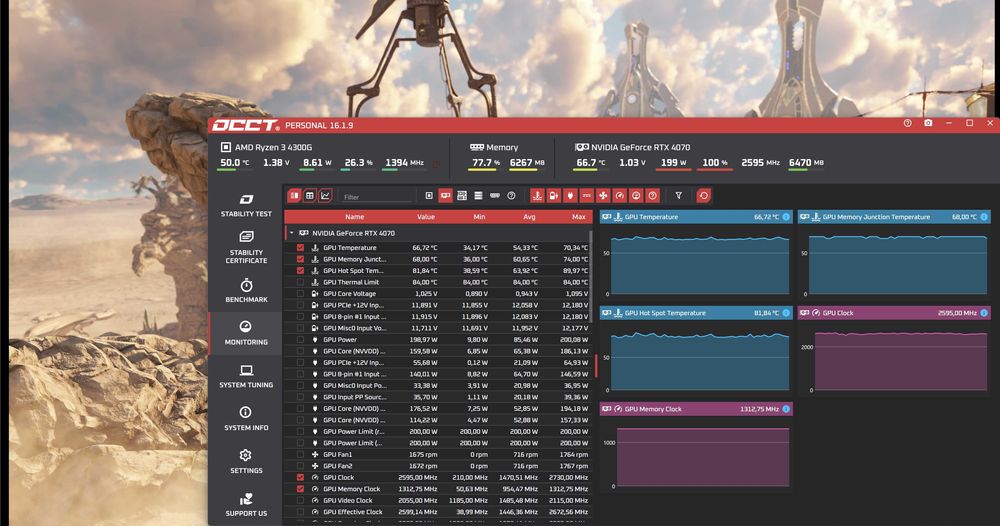Toggle CPU sensors filter icon
Image resolution: width=1000 pixels, height=526 pixels.
point(429,196)
